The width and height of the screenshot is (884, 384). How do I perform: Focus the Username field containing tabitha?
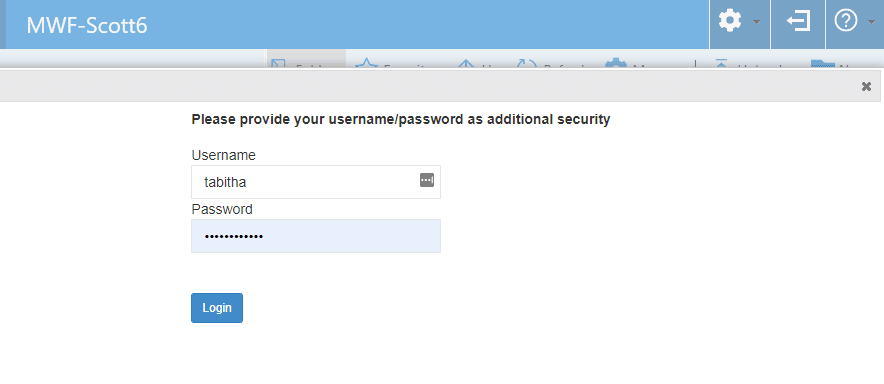(x=316, y=182)
